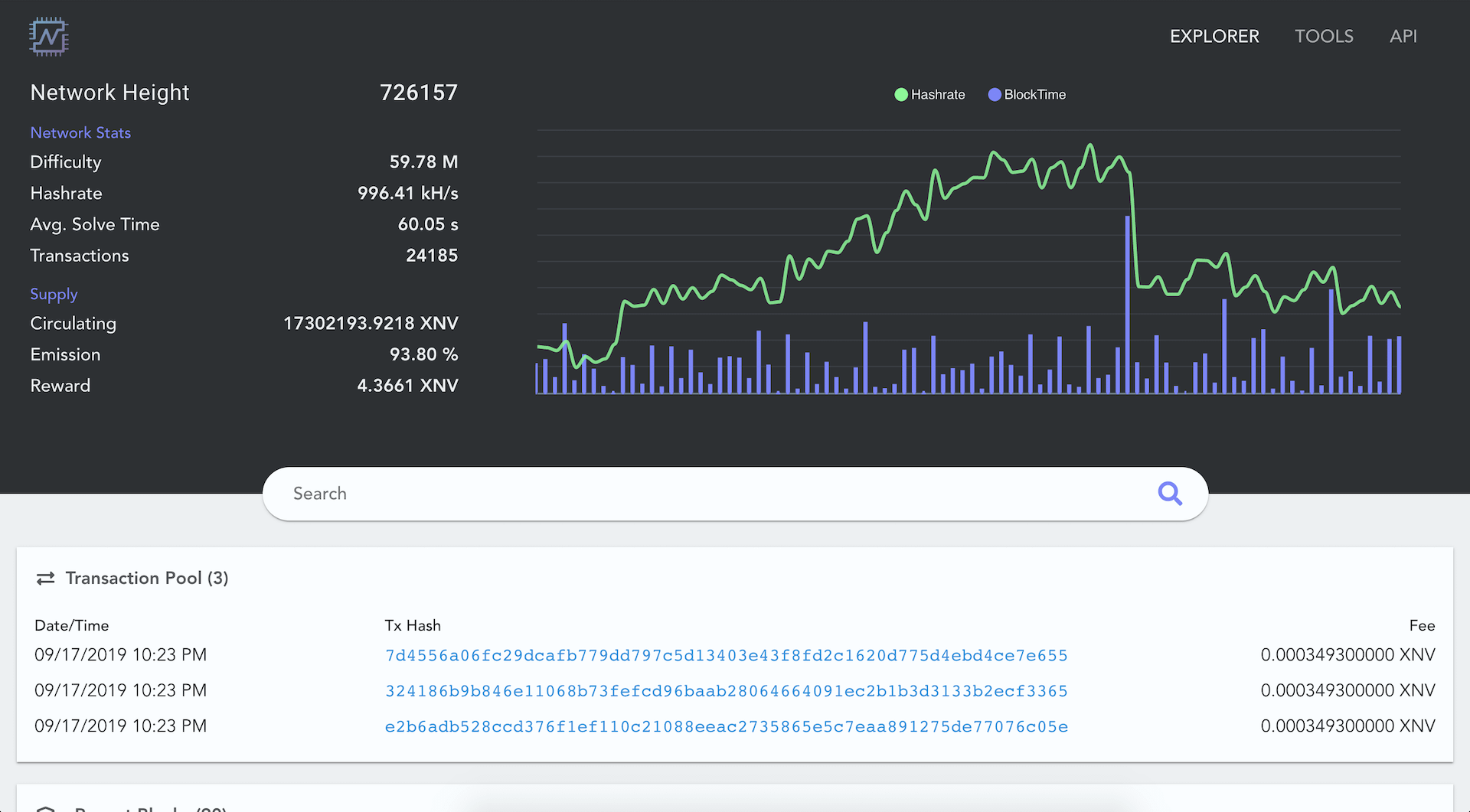This screenshot has width=1470, height=812.
Task: Click the purple BlockTime legend dot
Action: (994, 94)
